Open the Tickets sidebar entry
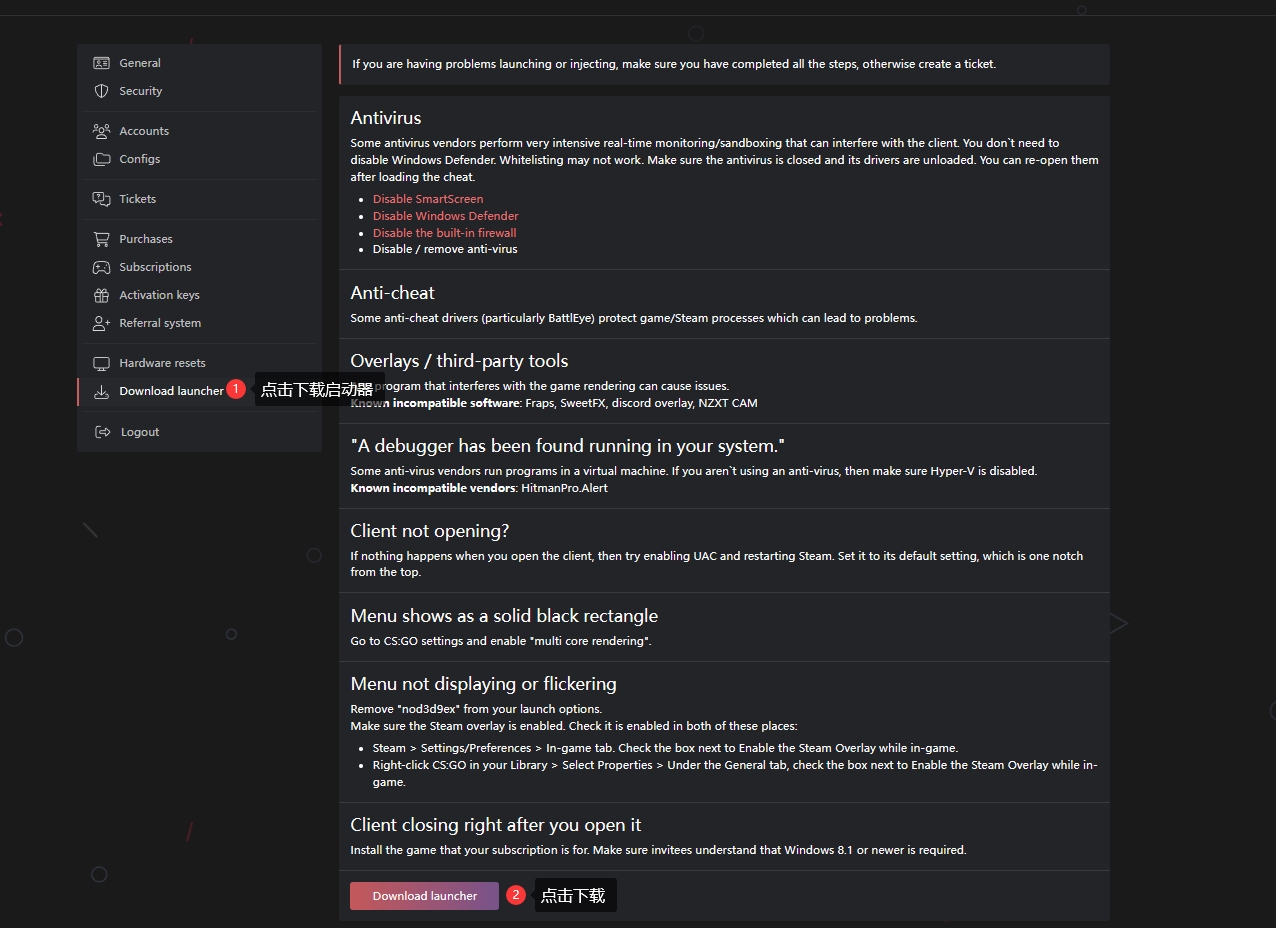 pyautogui.click(x=138, y=199)
